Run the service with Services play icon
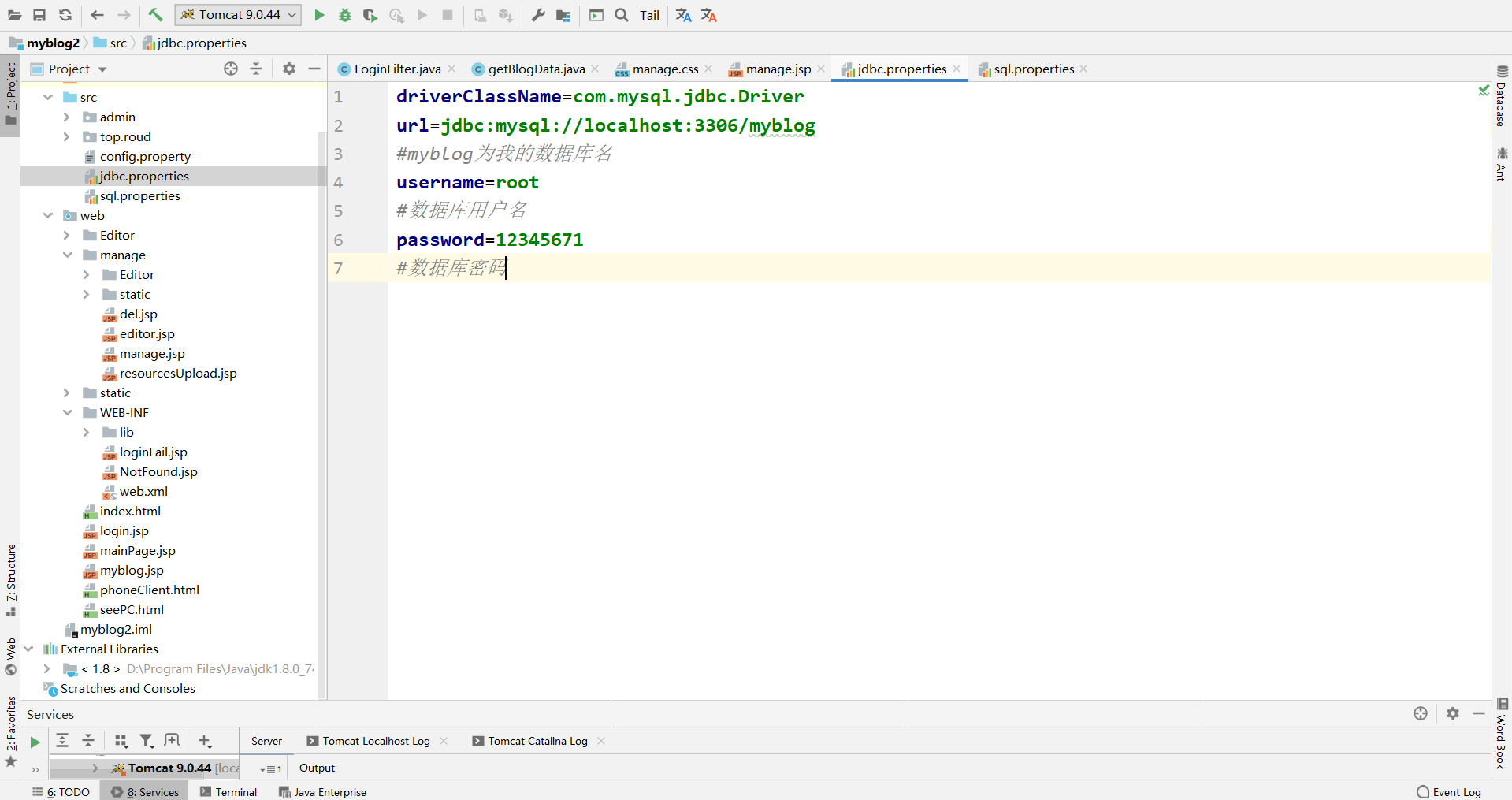Image resolution: width=1512 pixels, height=800 pixels. tap(35, 742)
